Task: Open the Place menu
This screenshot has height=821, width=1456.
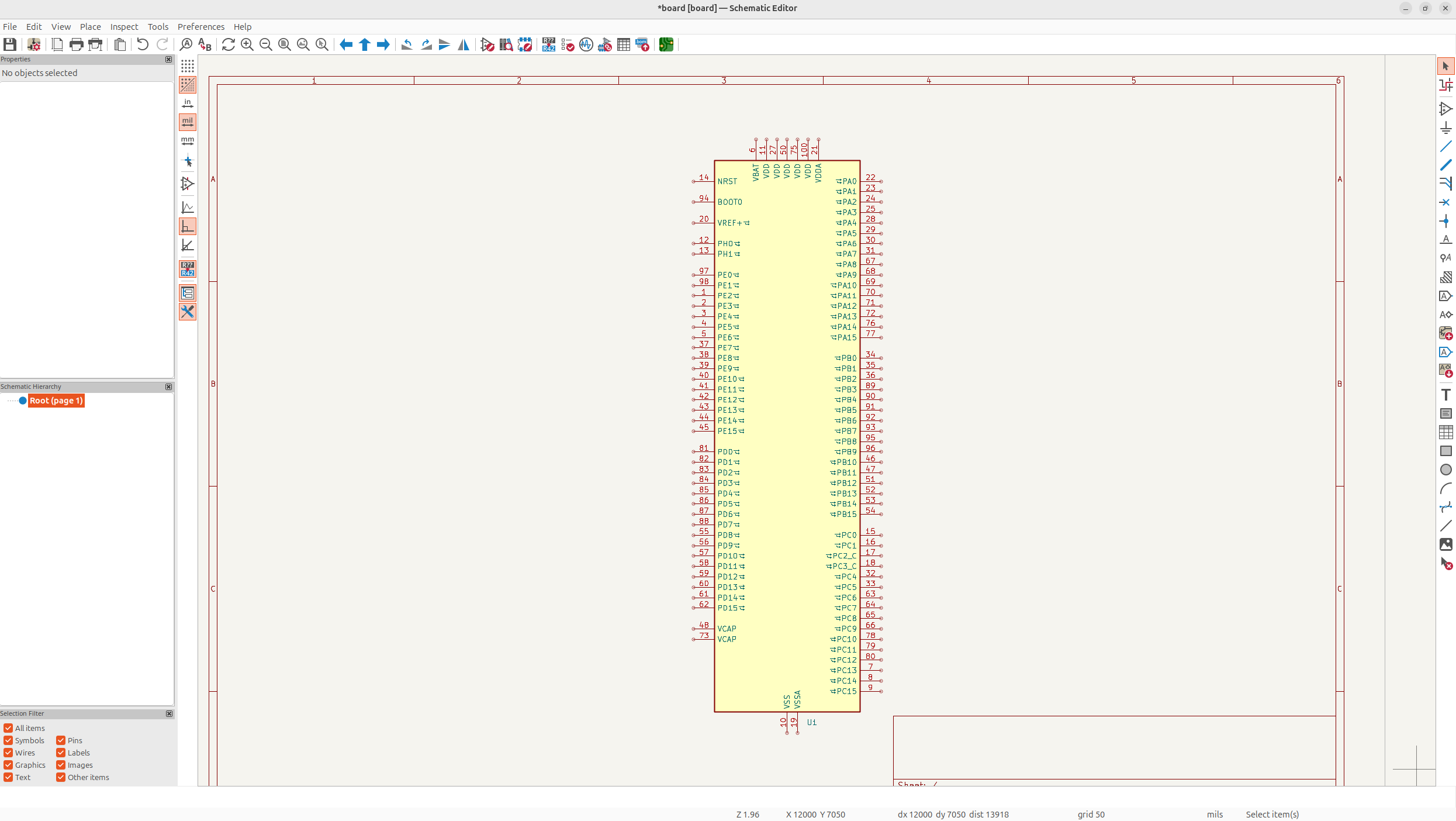Action: [90, 27]
